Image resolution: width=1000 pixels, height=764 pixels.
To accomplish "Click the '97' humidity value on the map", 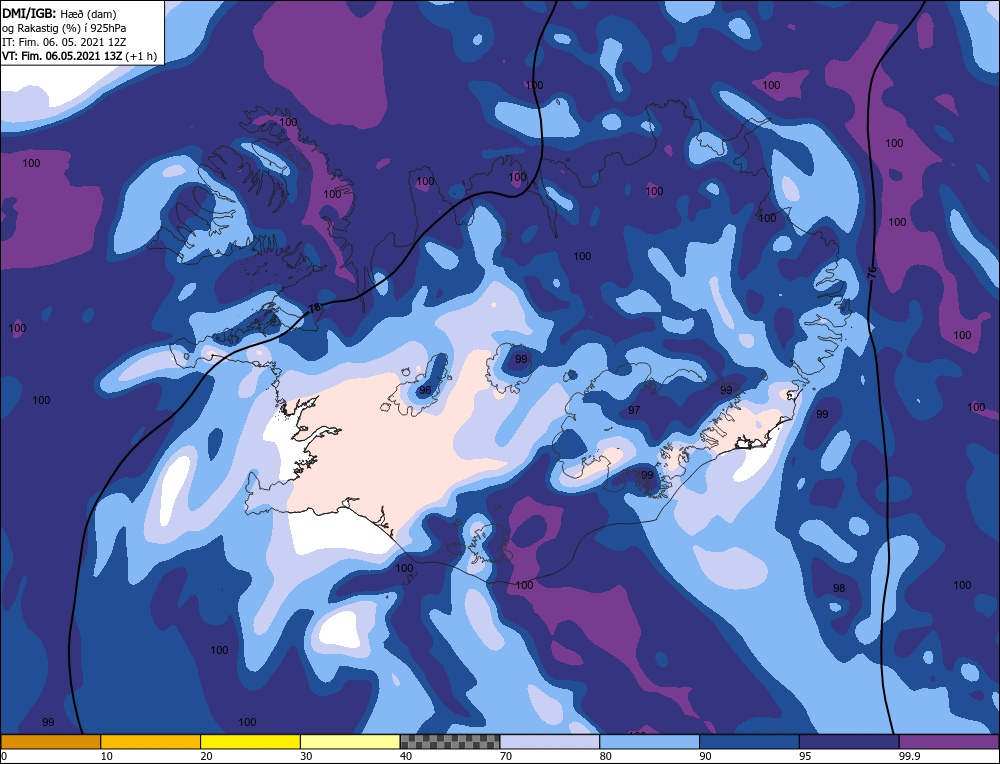I will pyautogui.click(x=634, y=410).
